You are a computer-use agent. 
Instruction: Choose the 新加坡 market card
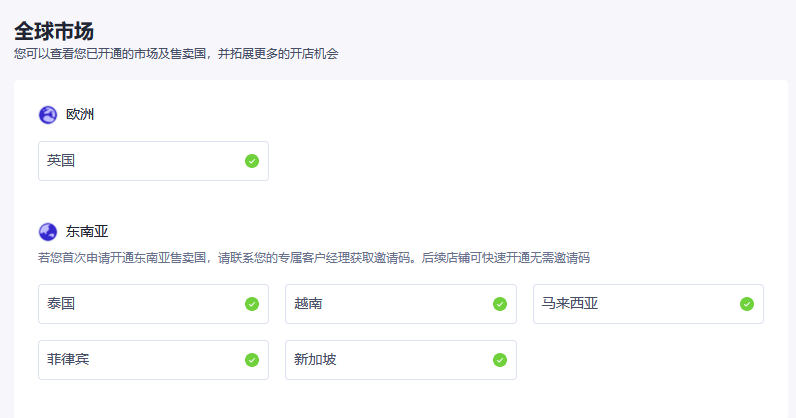(401, 360)
